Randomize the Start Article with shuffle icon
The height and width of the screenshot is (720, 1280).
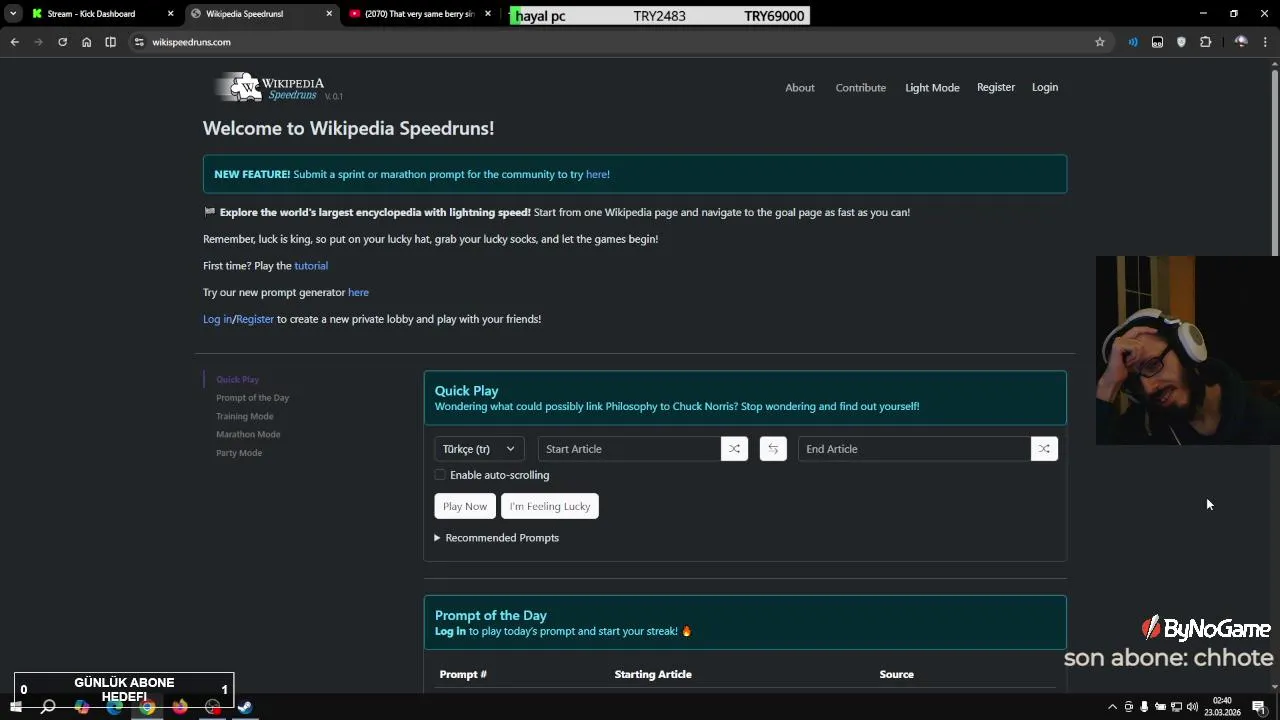coord(734,449)
